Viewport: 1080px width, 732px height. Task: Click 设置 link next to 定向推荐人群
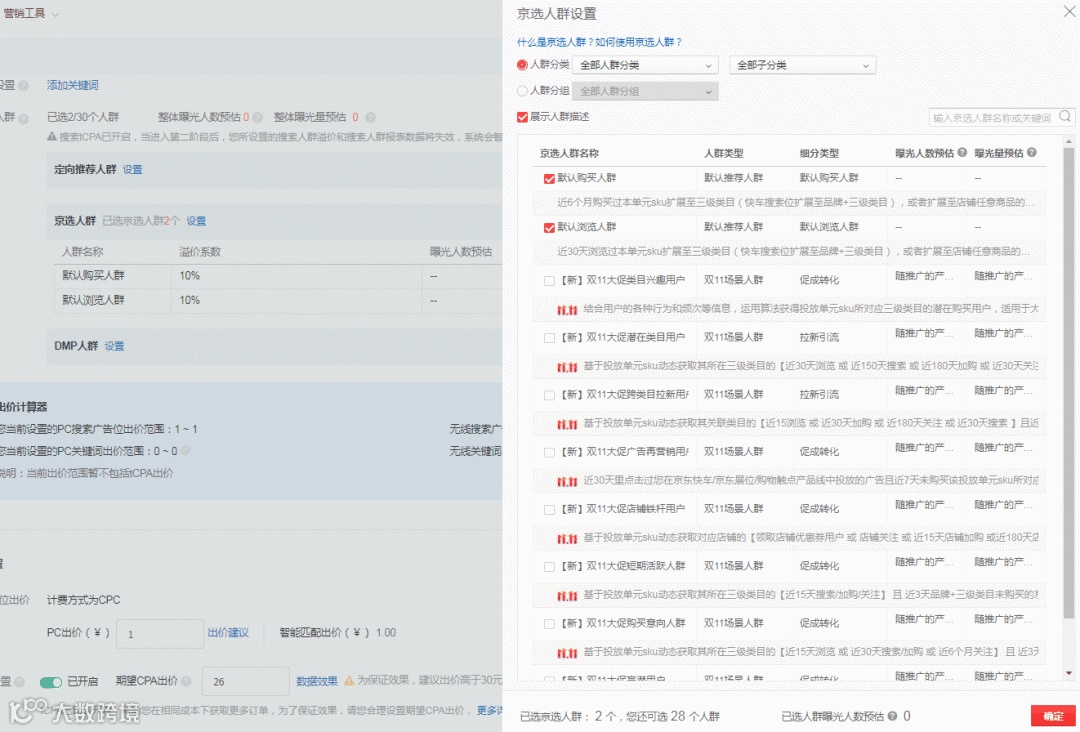(x=132, y=169)
